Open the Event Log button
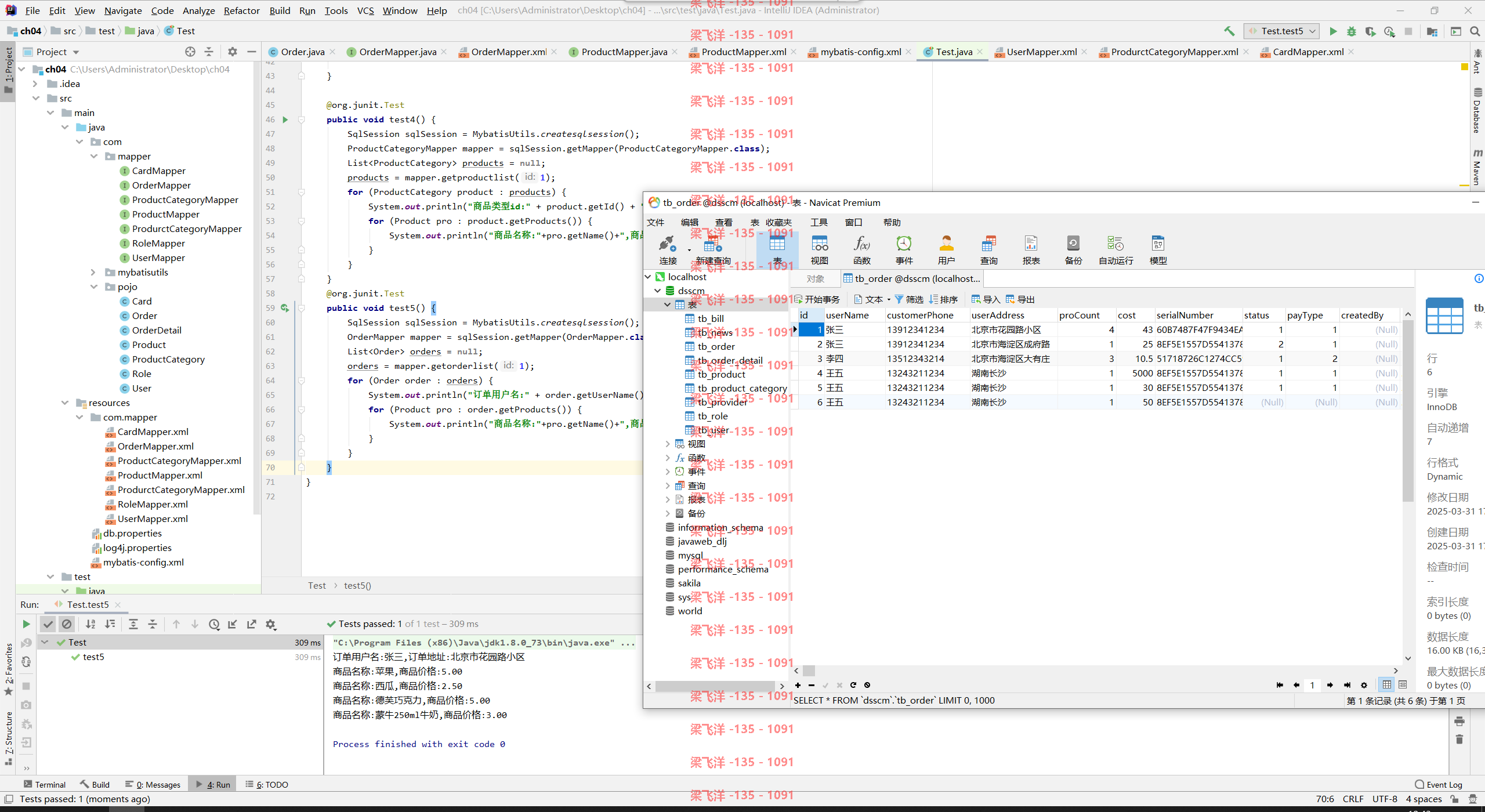 [1439, 785]
